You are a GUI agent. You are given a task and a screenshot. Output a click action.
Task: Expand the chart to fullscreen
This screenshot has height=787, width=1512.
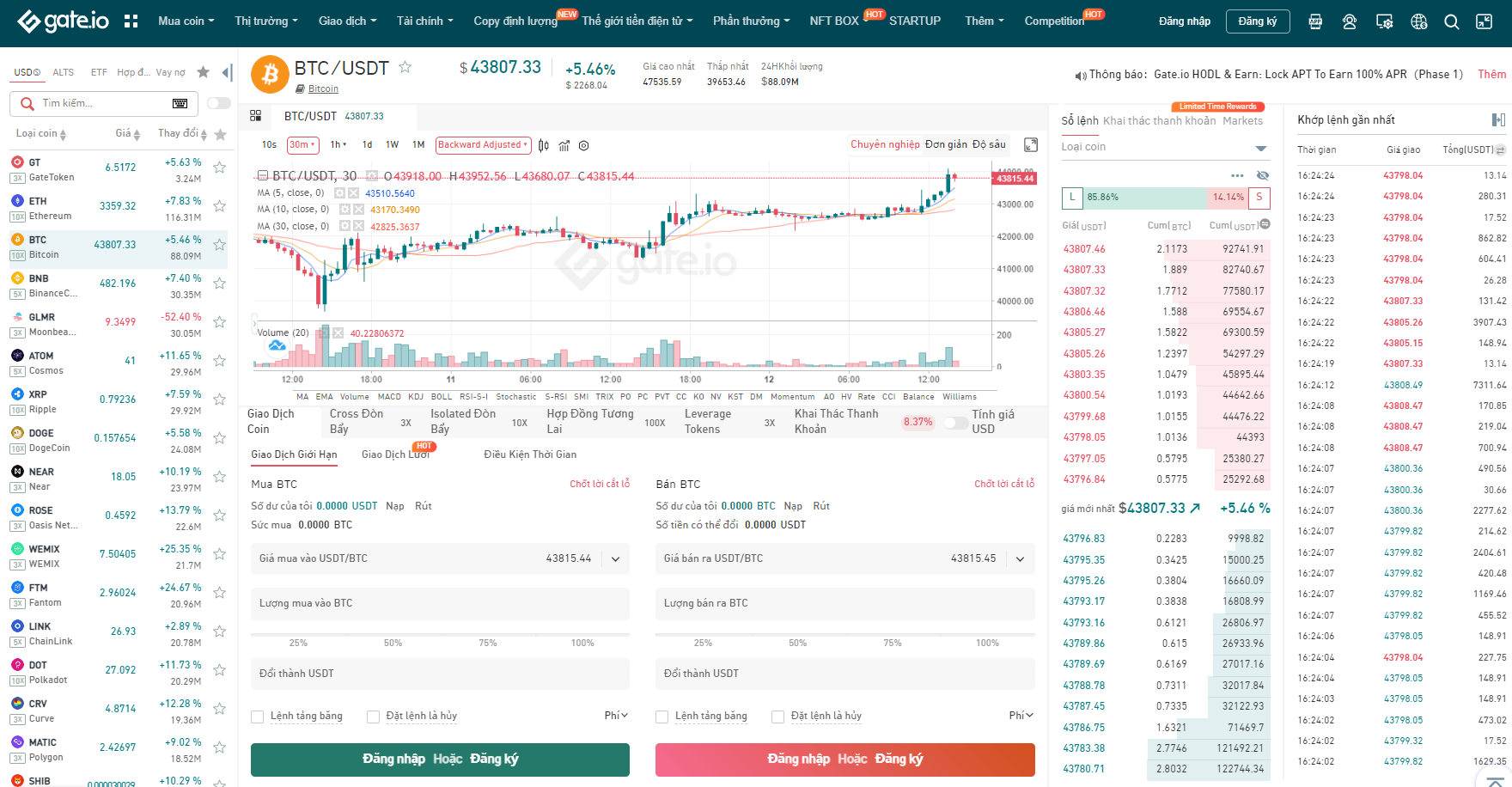[x=1031, y=145]
